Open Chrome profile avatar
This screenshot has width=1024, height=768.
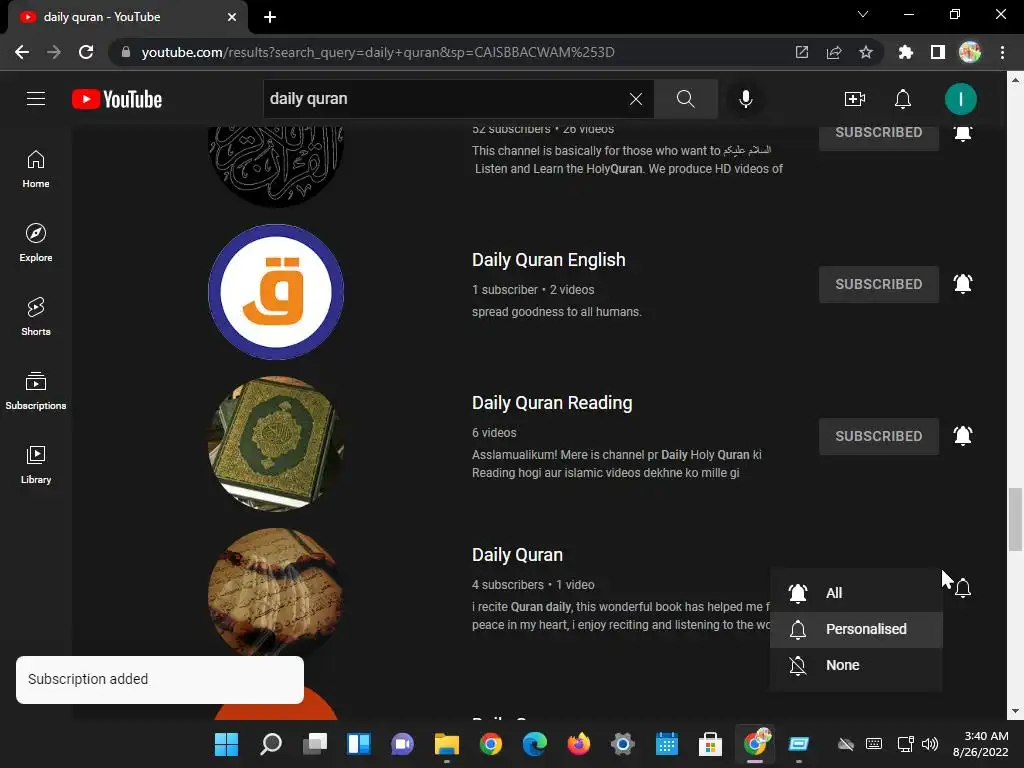tap(970, 52)
